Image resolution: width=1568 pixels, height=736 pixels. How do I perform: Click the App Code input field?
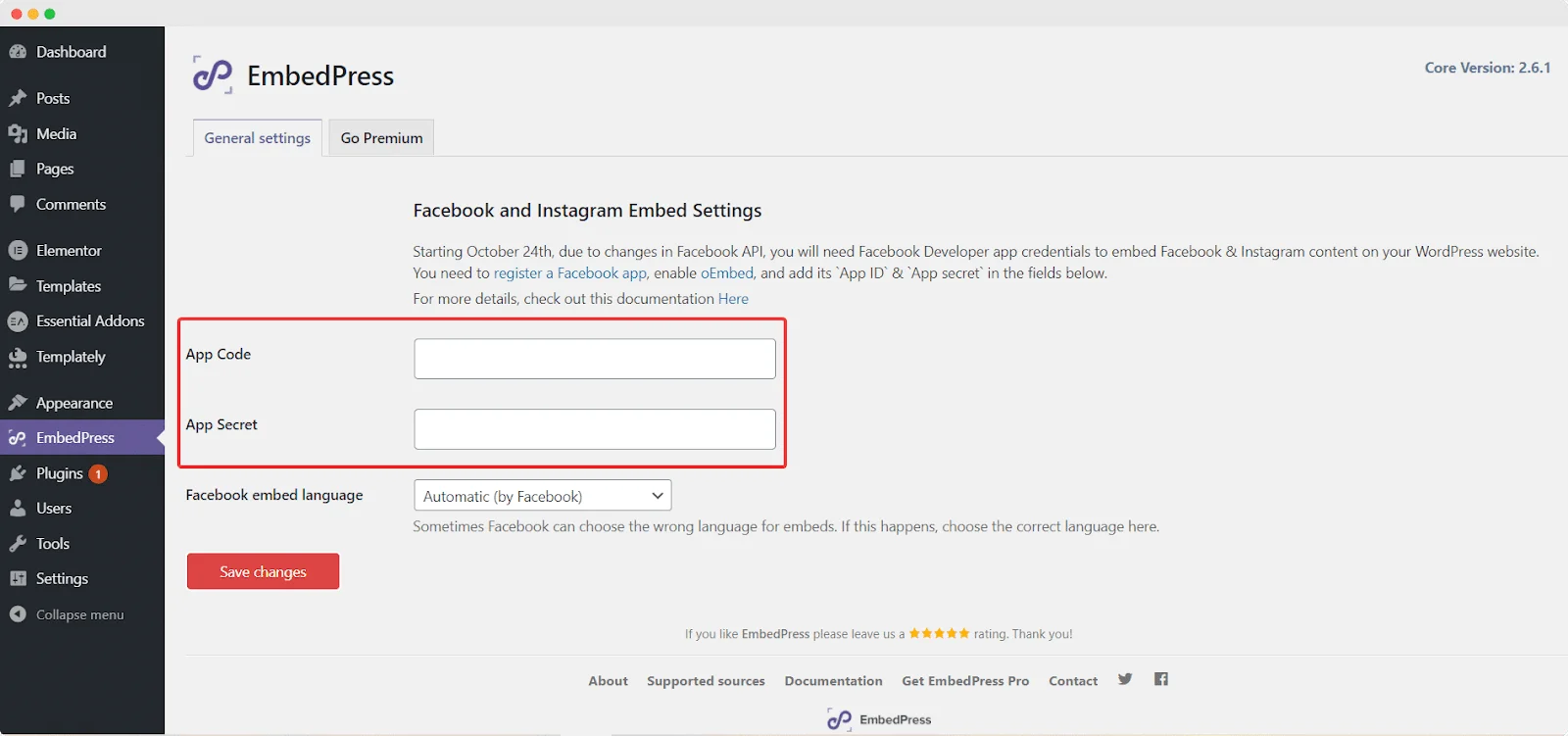[595, 359]
